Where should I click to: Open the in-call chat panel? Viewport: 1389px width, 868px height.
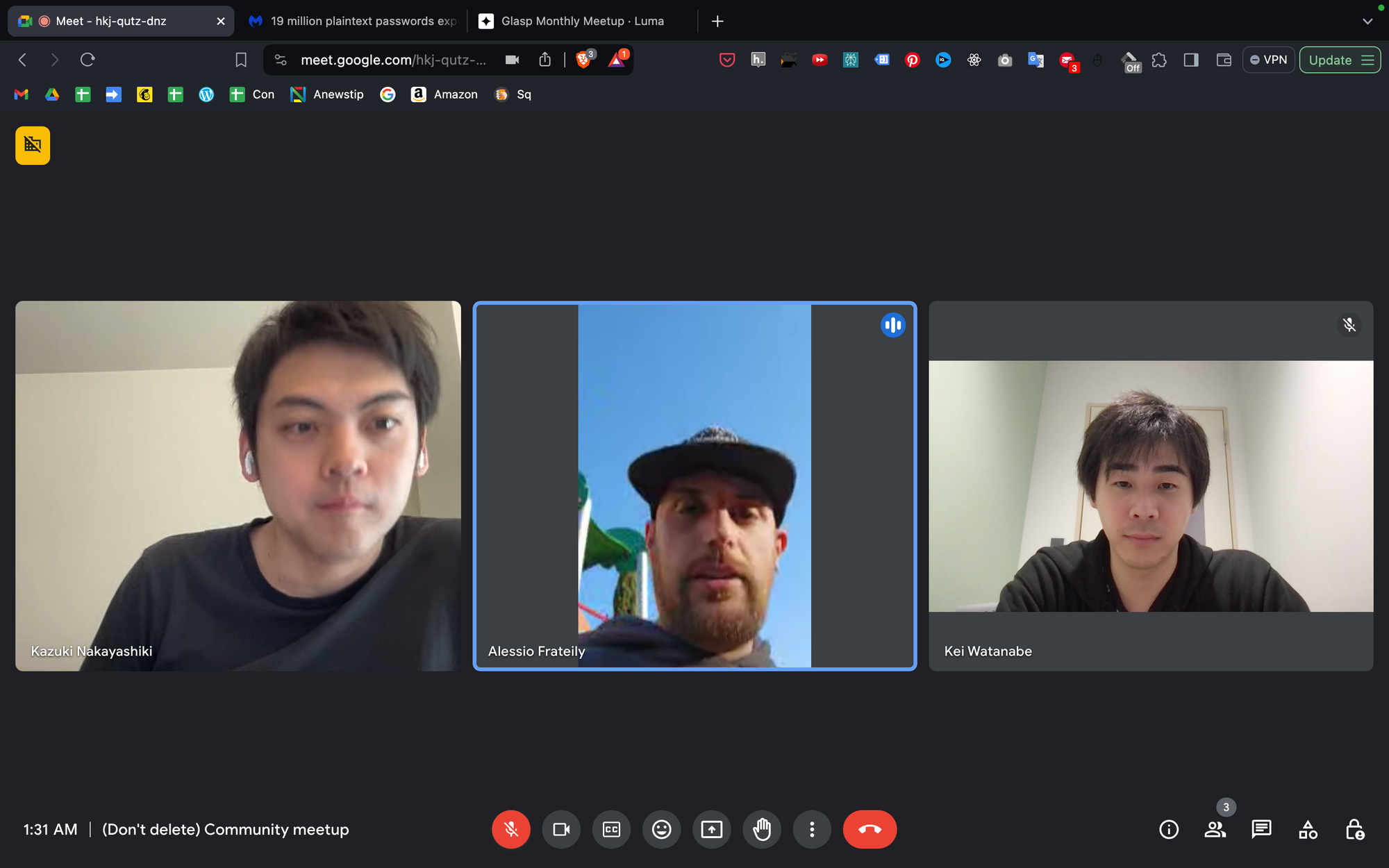point(1261,829)
